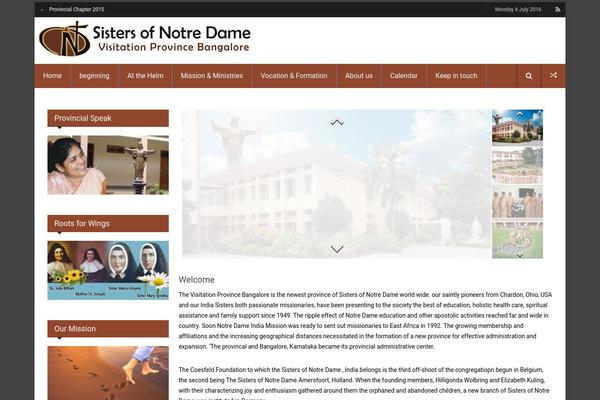Open the Home menu item

point(52,76)
